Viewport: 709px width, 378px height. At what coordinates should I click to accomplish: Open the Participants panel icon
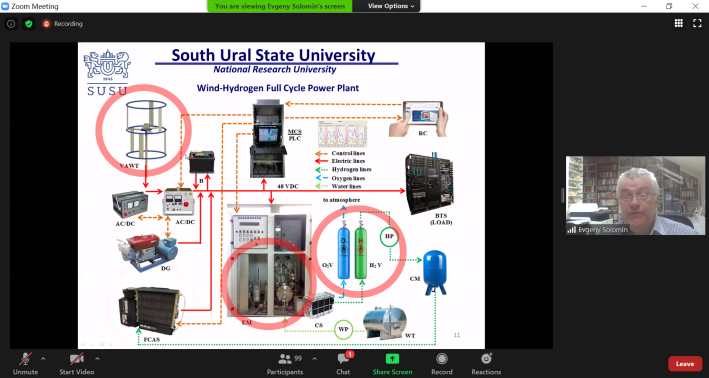tap(285, 359)
